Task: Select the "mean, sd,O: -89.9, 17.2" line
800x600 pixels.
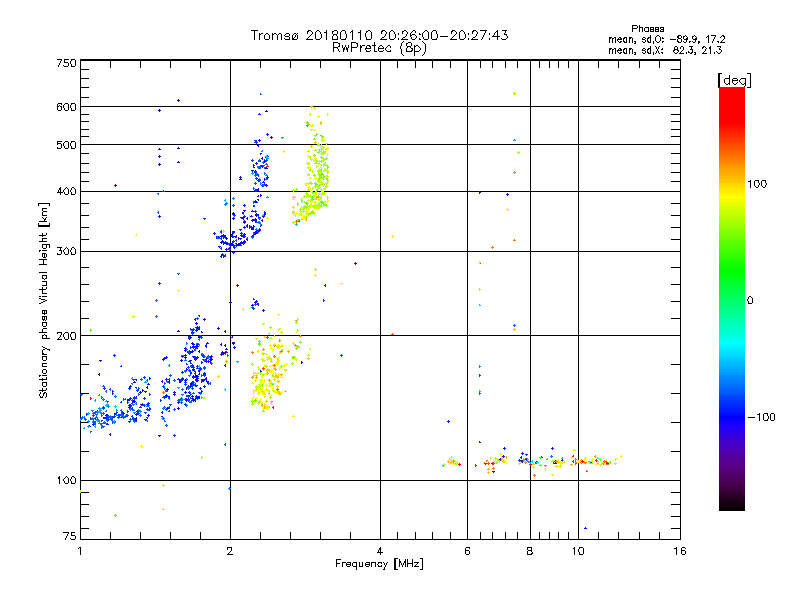Action: tap(666, 39)
